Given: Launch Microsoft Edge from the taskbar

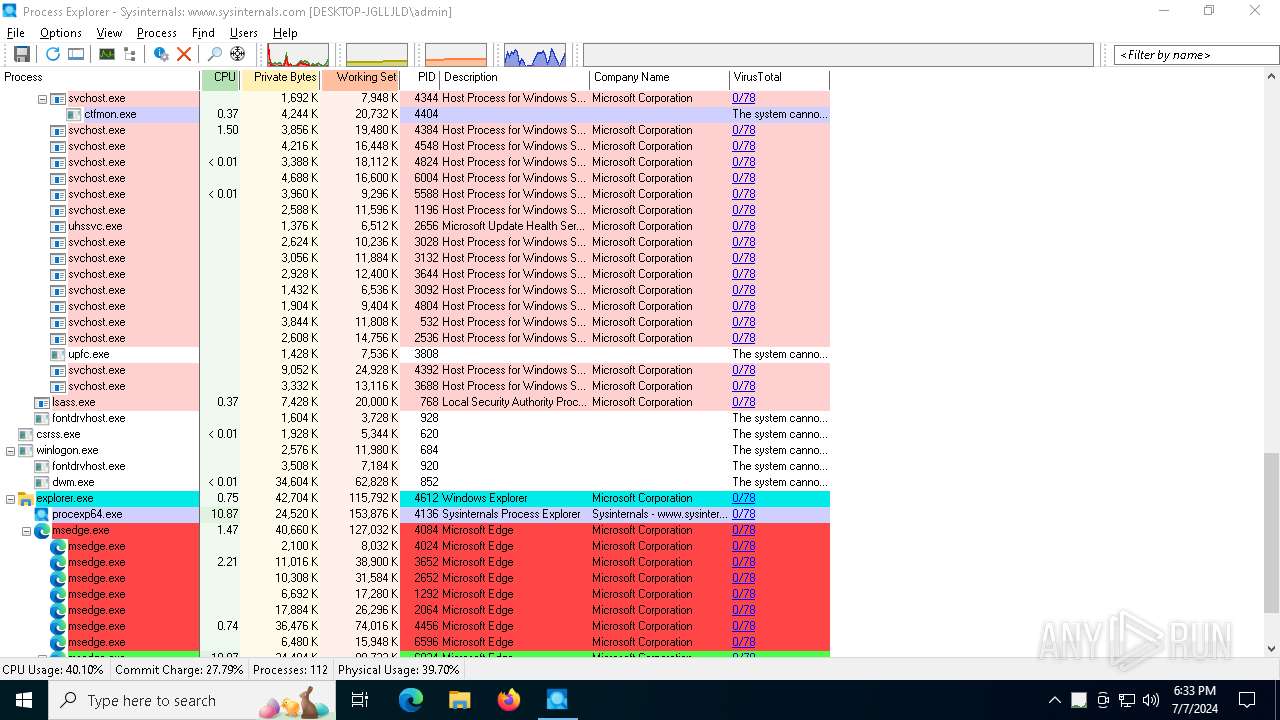Looking at the screenshot, I should (x=411, y=700).
